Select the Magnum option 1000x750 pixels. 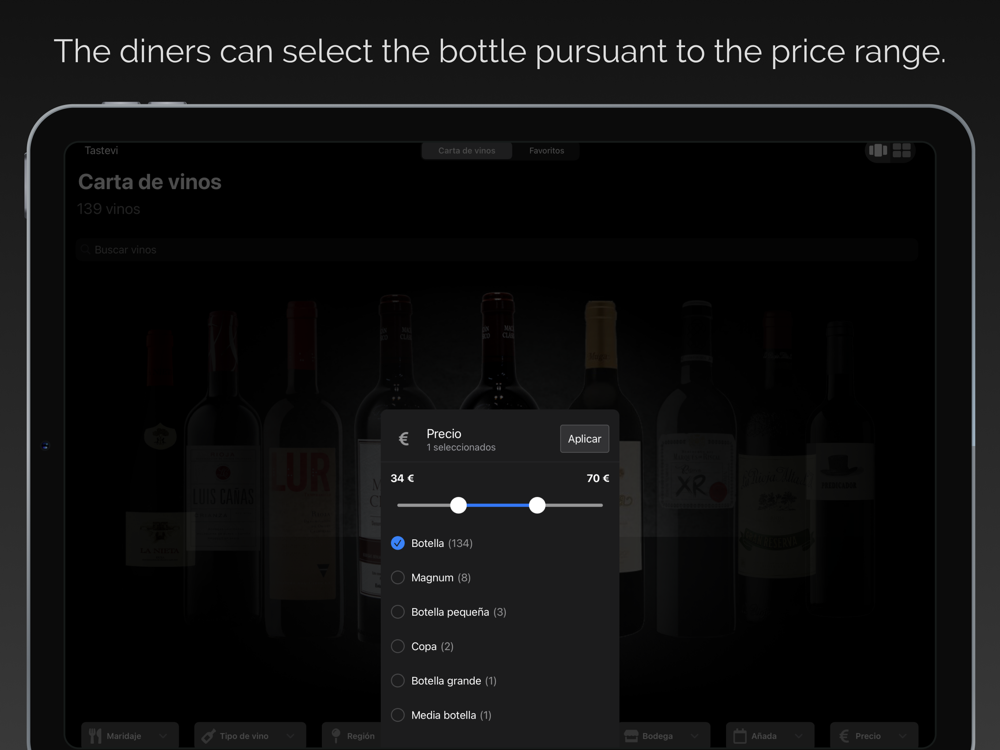click(430, 578)
